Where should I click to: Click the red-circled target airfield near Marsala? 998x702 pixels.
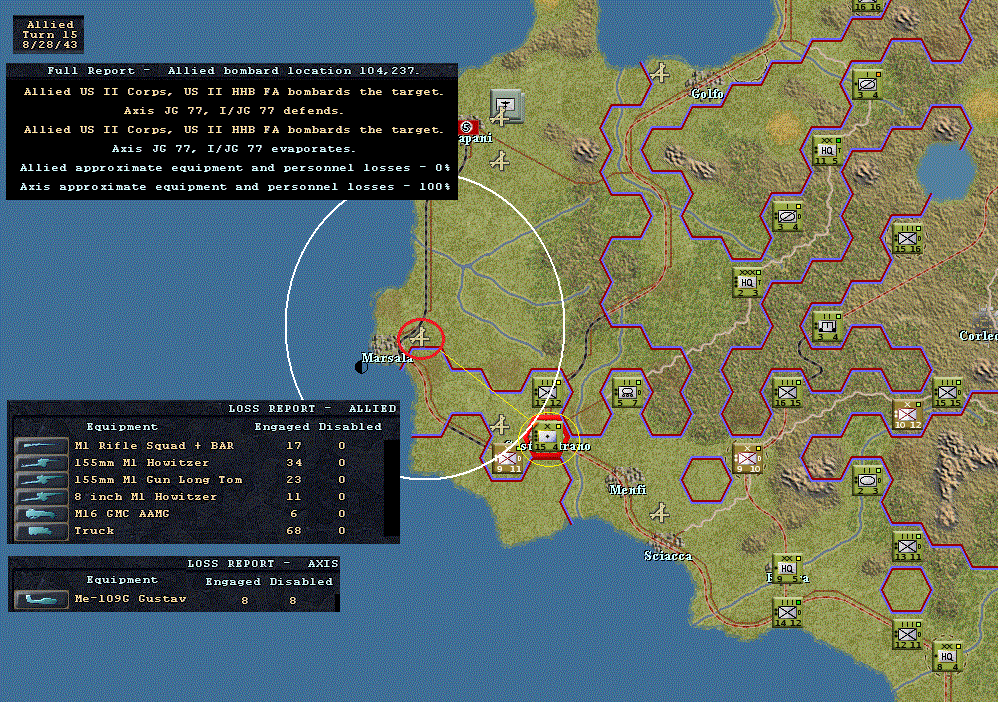point(420,337)
